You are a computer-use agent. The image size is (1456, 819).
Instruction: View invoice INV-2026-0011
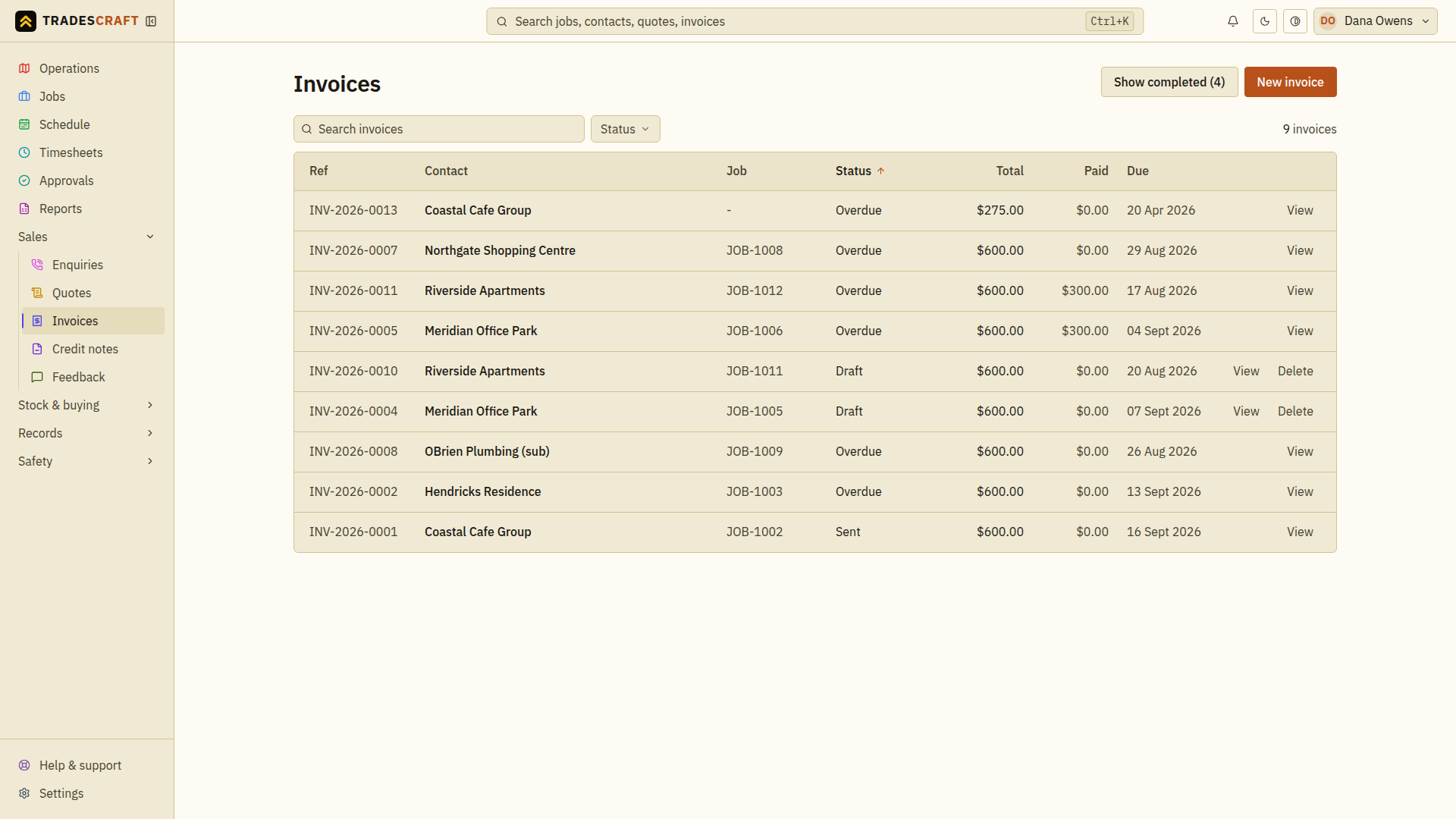point(1300,290)
